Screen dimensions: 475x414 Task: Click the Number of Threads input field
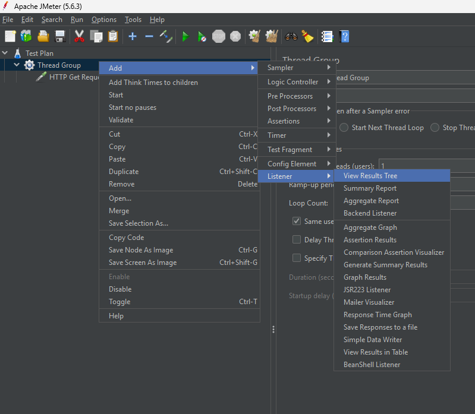click(x=427, y=165)
